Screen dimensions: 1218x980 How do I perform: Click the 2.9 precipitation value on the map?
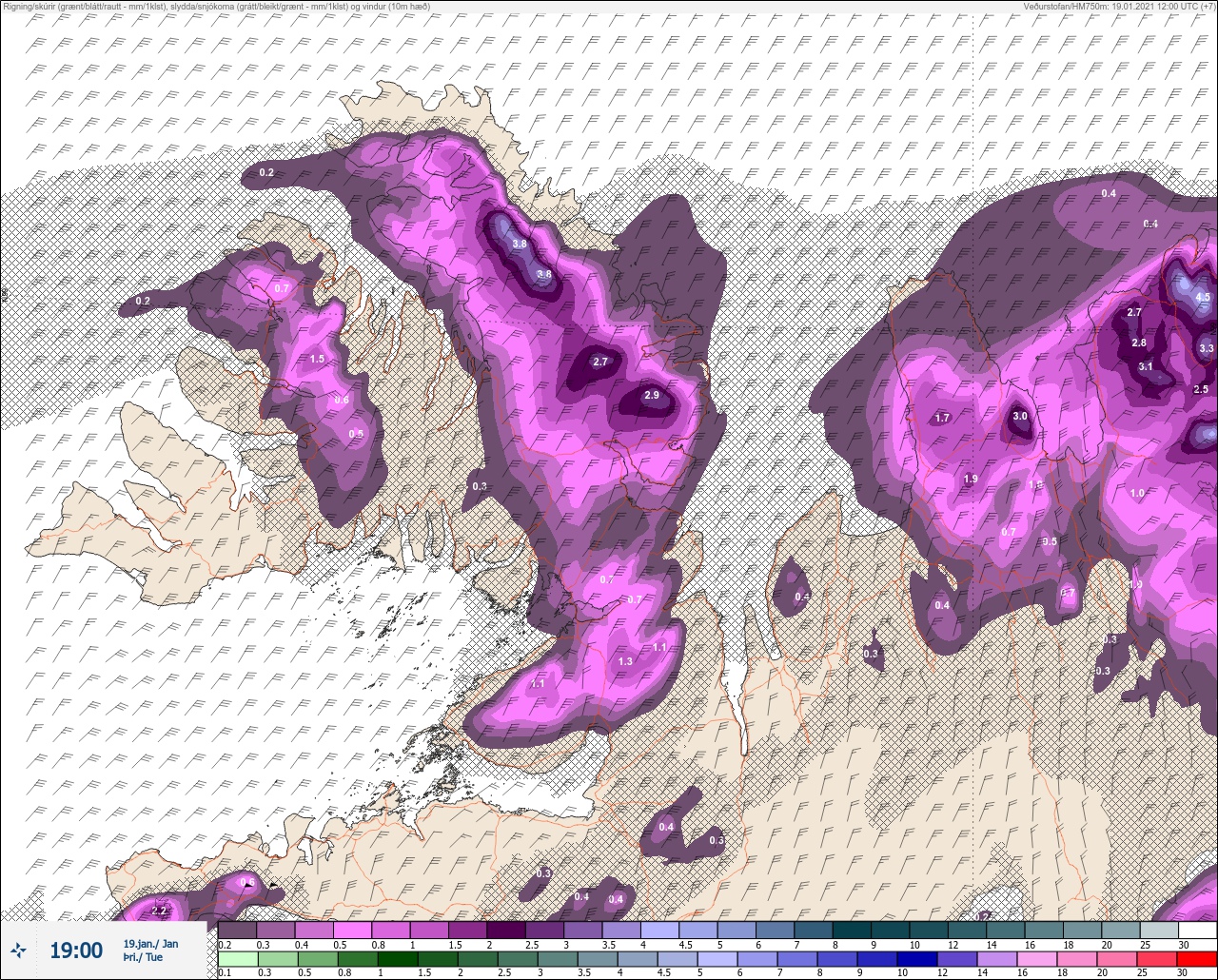pyautogui.click(x=651, y=395)
